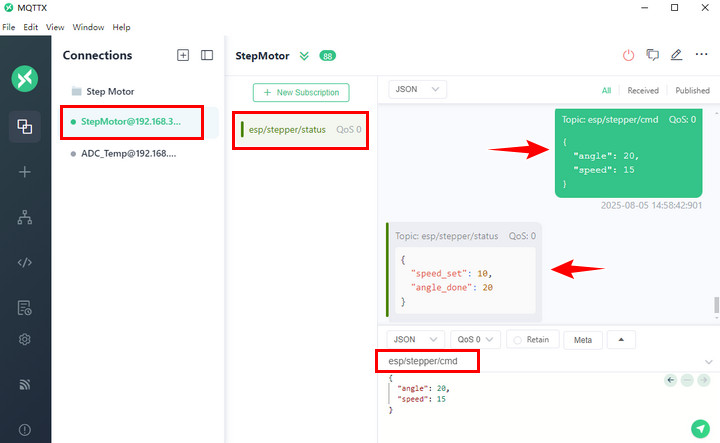Filter to Published messages tab
Viewport: 720px width, 443px height.
pyautogui.click(x=692, y=90)
